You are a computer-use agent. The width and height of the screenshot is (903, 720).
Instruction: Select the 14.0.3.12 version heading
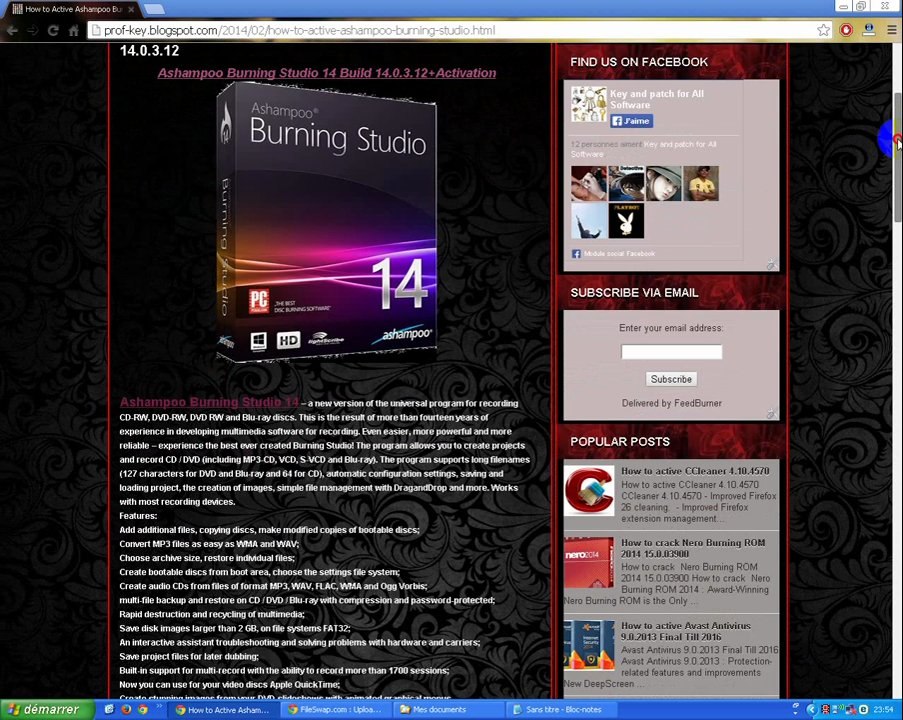149,51
